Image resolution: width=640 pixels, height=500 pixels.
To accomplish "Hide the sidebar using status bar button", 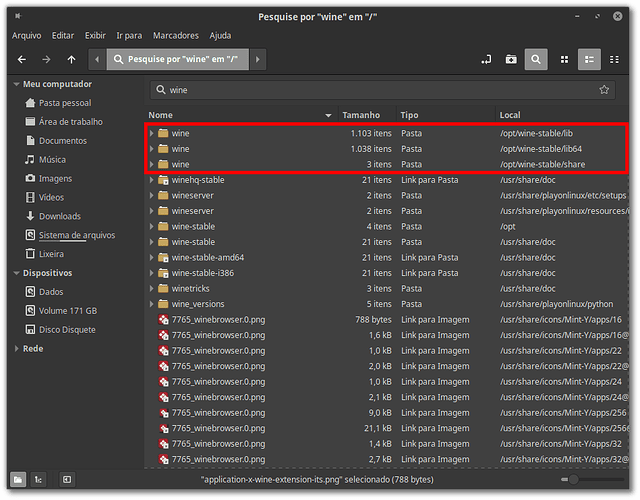I will [67, 480].
